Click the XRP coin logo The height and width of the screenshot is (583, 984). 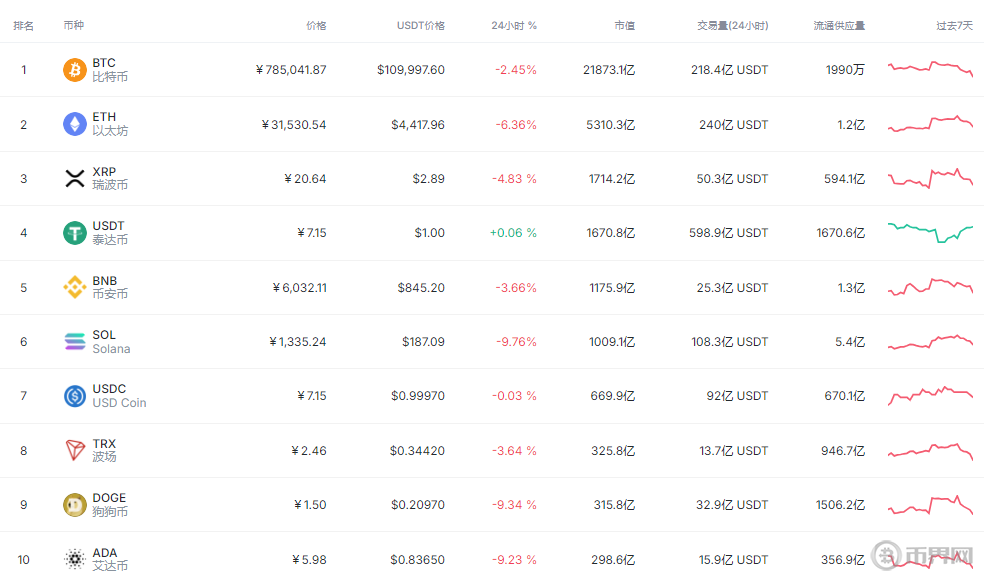coord(75,179)
